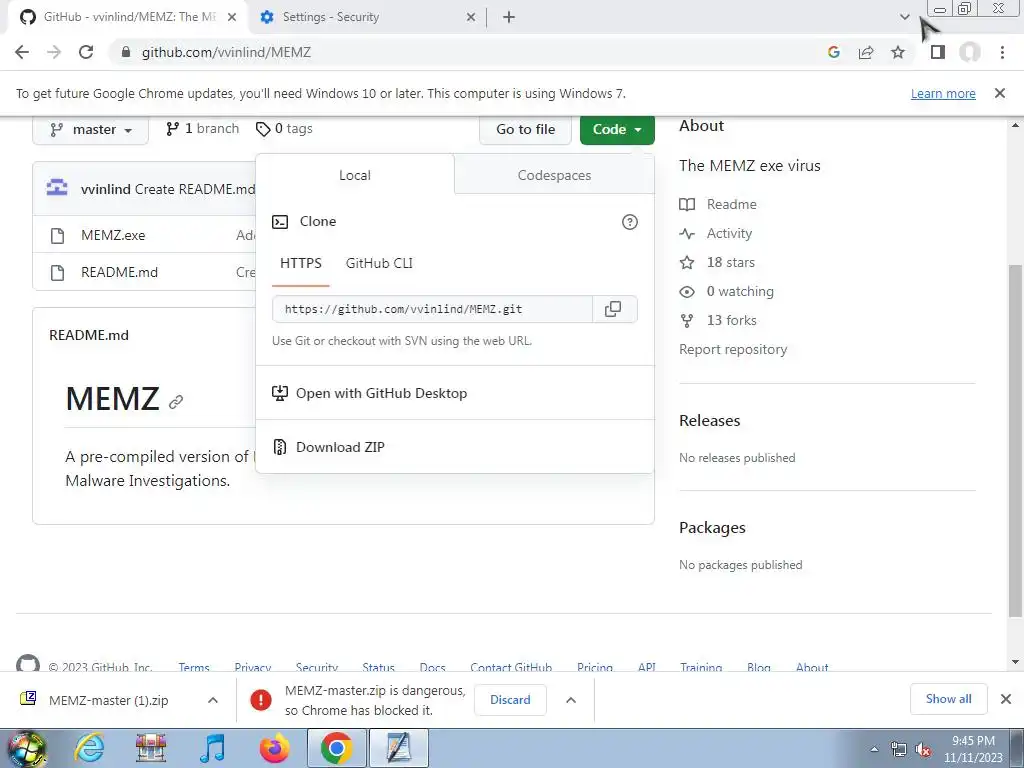This screenshot has width=1024, height=768.
Task: Launch Firefox from the taskbar
Action: point(274,748)
